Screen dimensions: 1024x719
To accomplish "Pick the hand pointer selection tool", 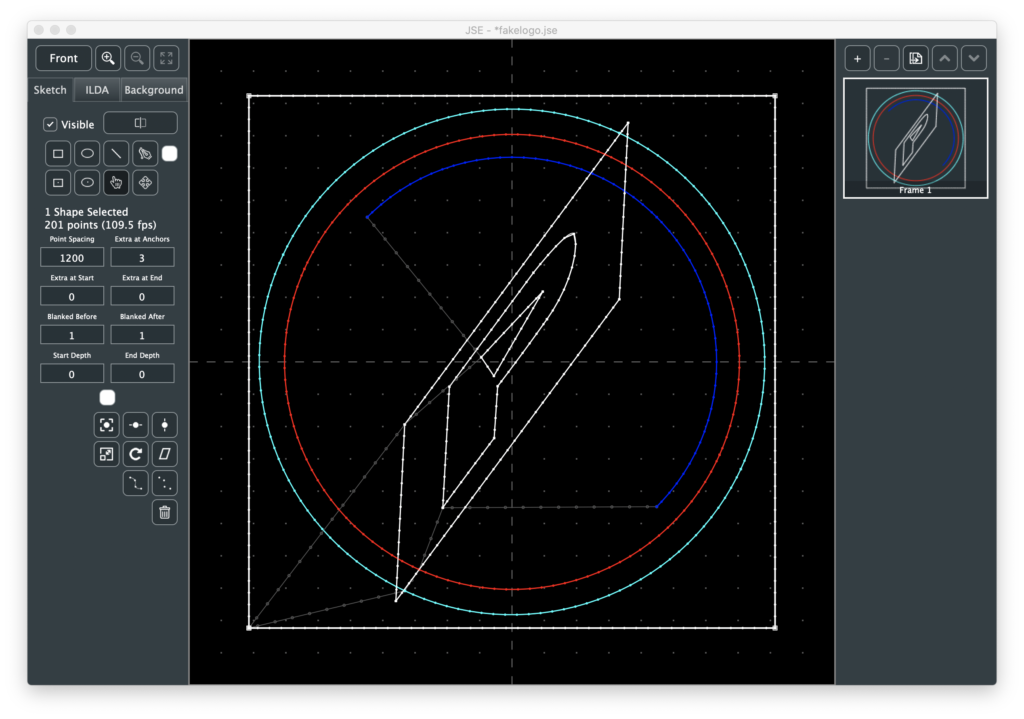I will click(117, 183).
